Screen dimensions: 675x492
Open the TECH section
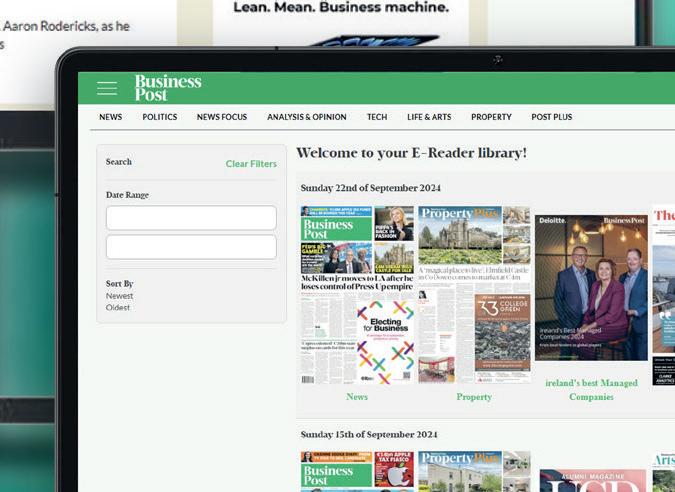[377, 117]
